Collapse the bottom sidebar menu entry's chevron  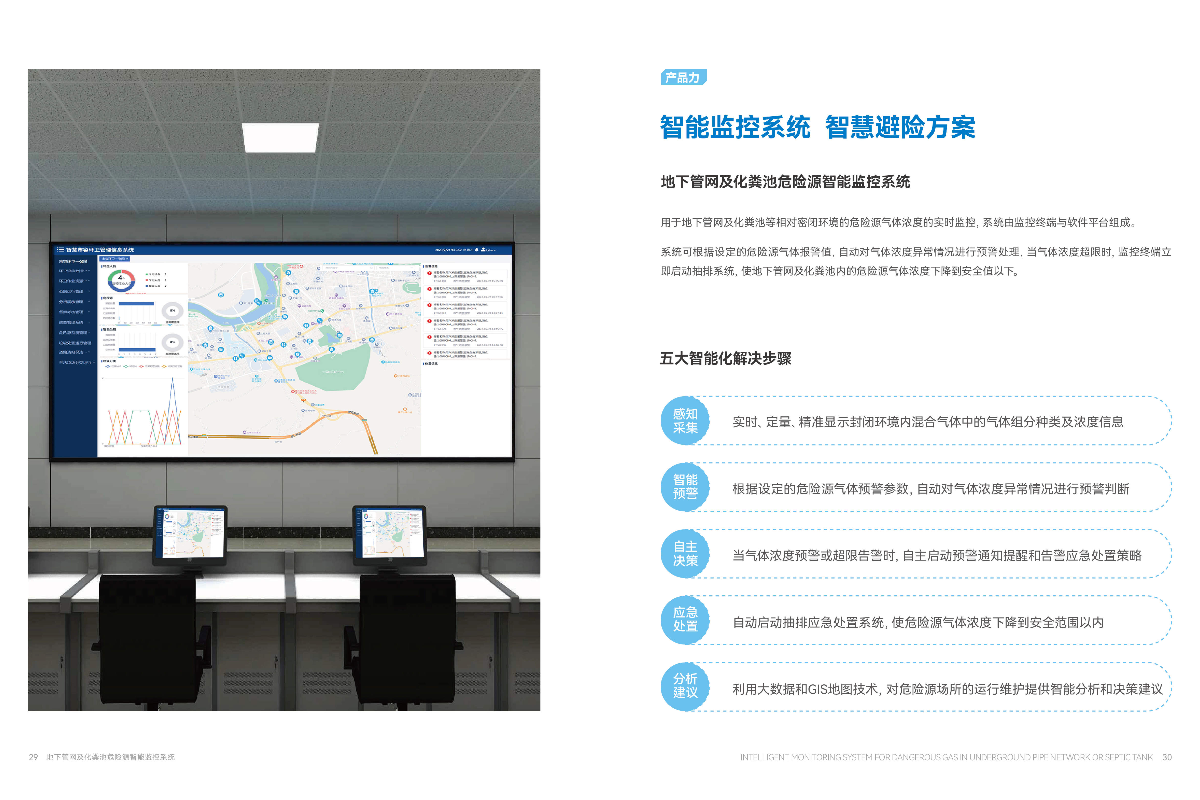pyautogui.click(x=93, y=360)
